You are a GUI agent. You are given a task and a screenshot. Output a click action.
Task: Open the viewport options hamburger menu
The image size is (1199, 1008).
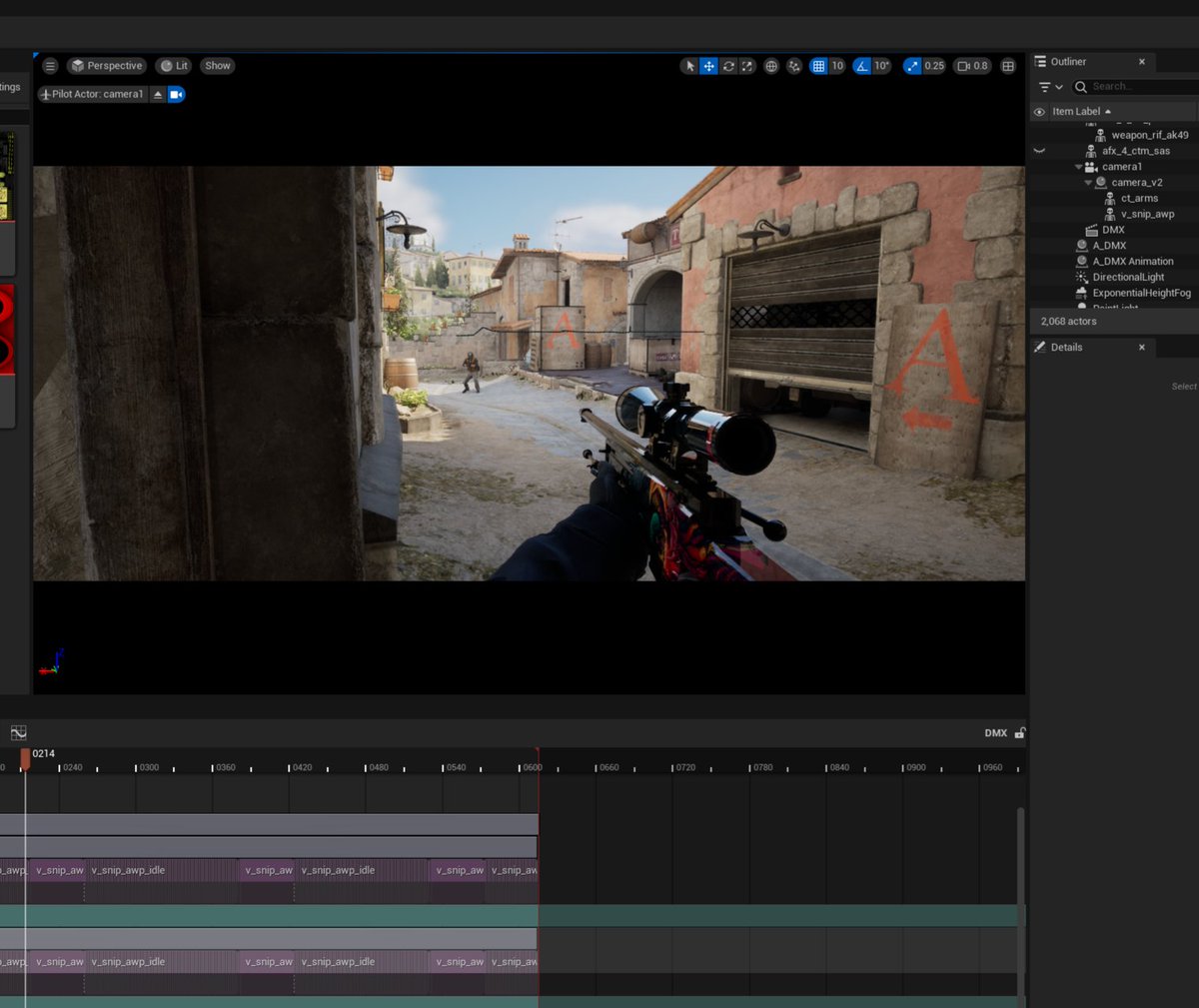tap(50, 66)
